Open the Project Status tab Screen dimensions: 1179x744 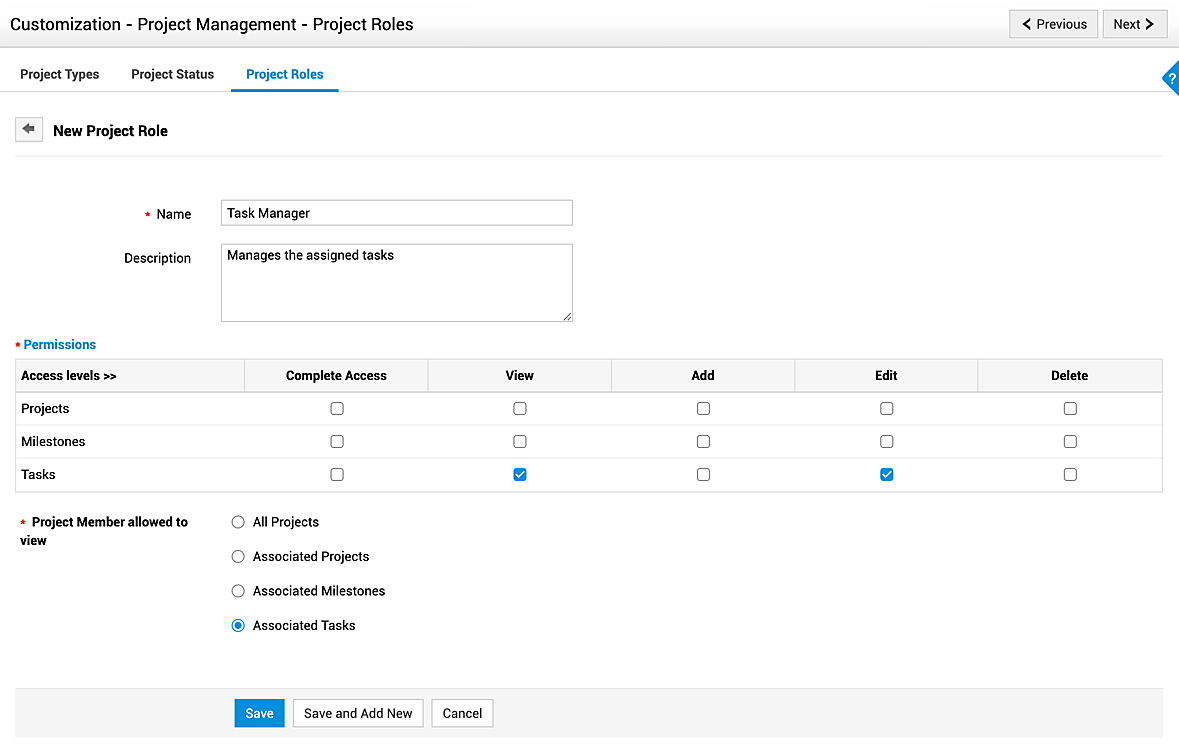tap(173, 74)
